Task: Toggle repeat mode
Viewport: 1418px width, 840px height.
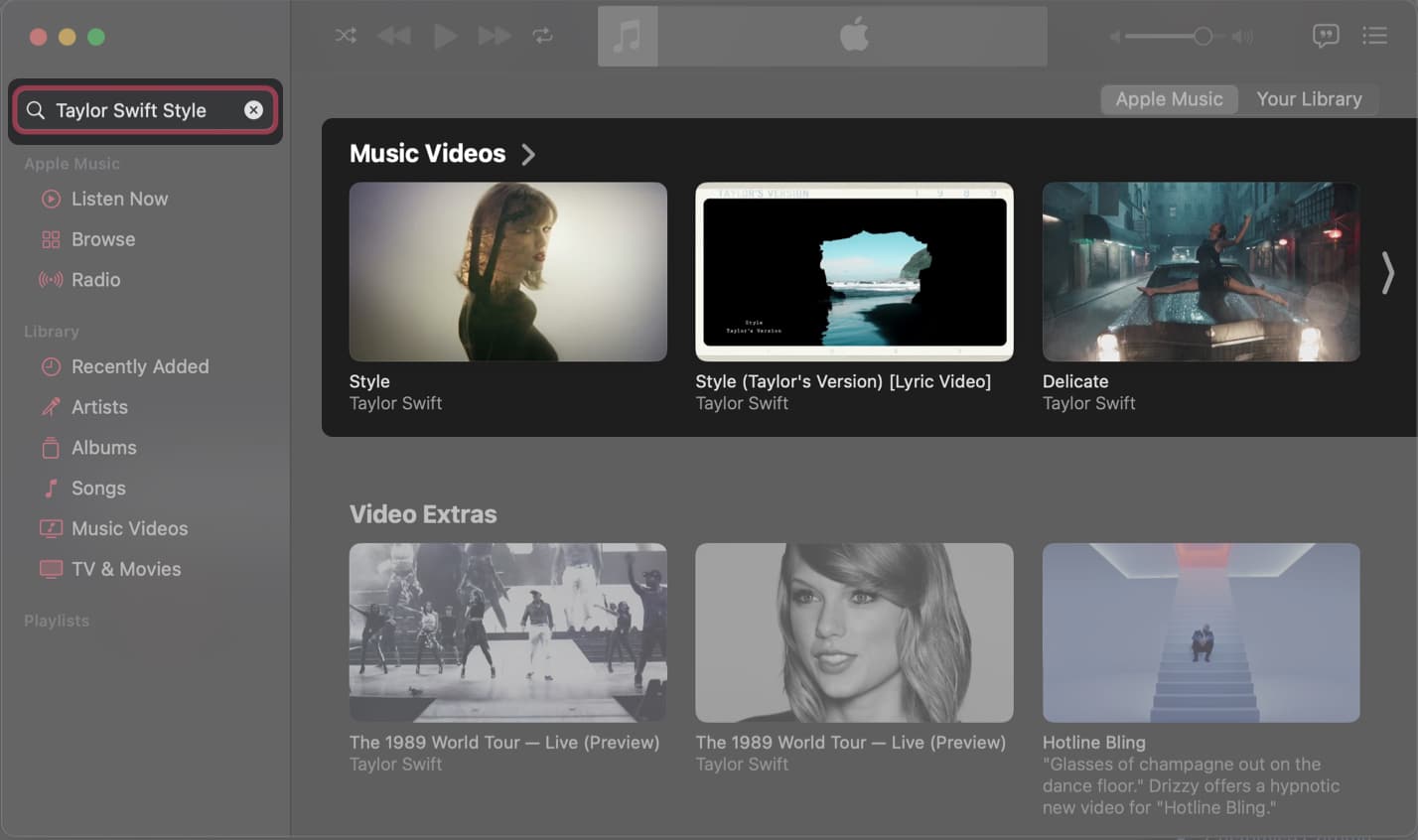Action: (542, 36)
